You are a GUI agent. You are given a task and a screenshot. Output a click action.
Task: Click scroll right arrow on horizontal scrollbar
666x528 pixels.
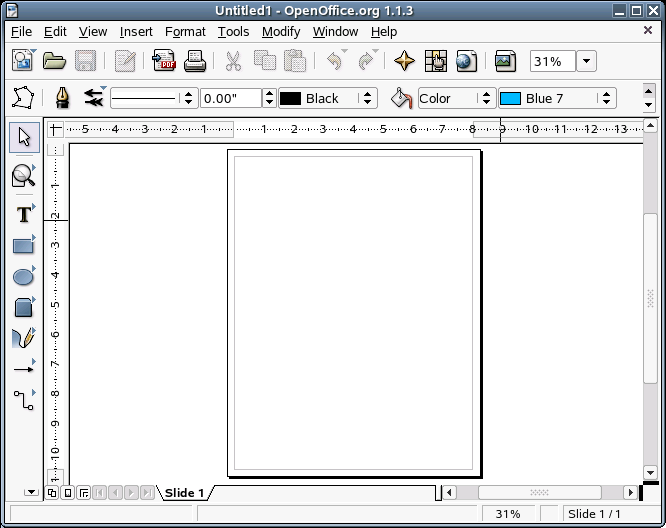[x=630, y=492]
